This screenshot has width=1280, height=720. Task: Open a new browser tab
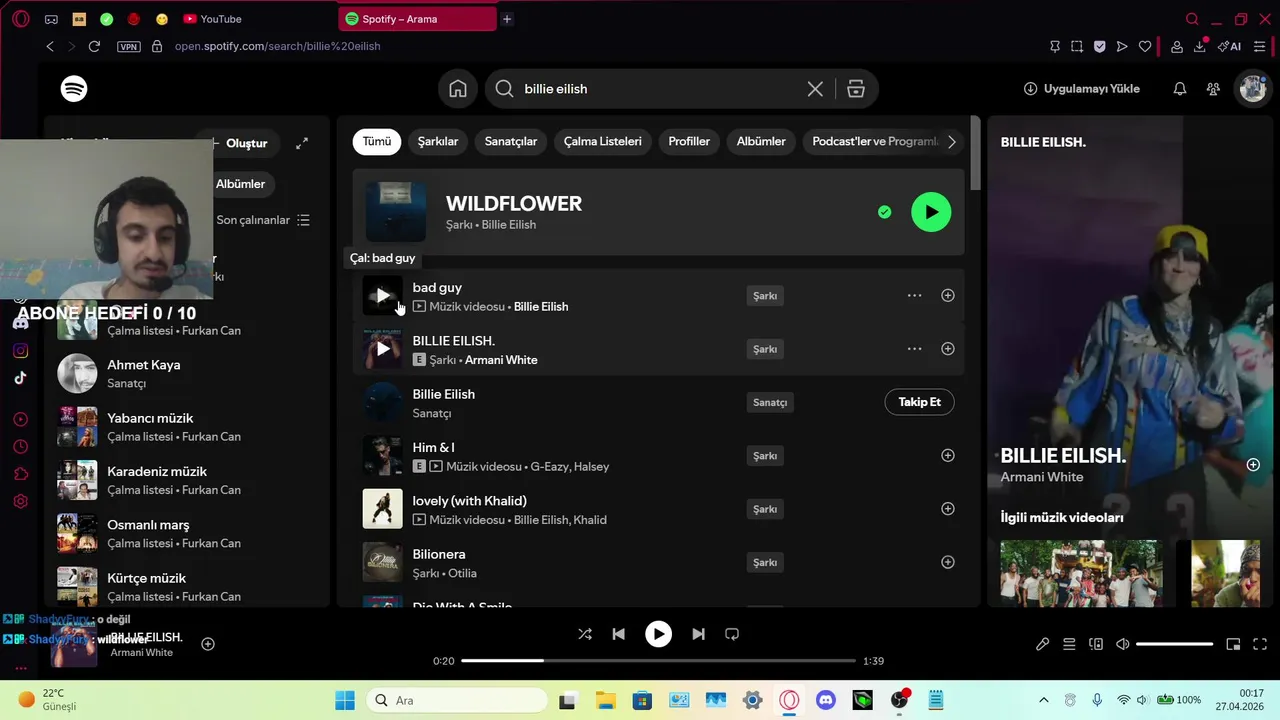click(x=507, y=19)
